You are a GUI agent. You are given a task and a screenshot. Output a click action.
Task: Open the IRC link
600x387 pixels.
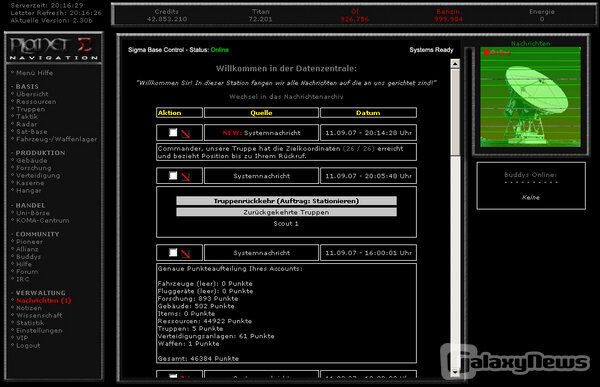point(22,279)
